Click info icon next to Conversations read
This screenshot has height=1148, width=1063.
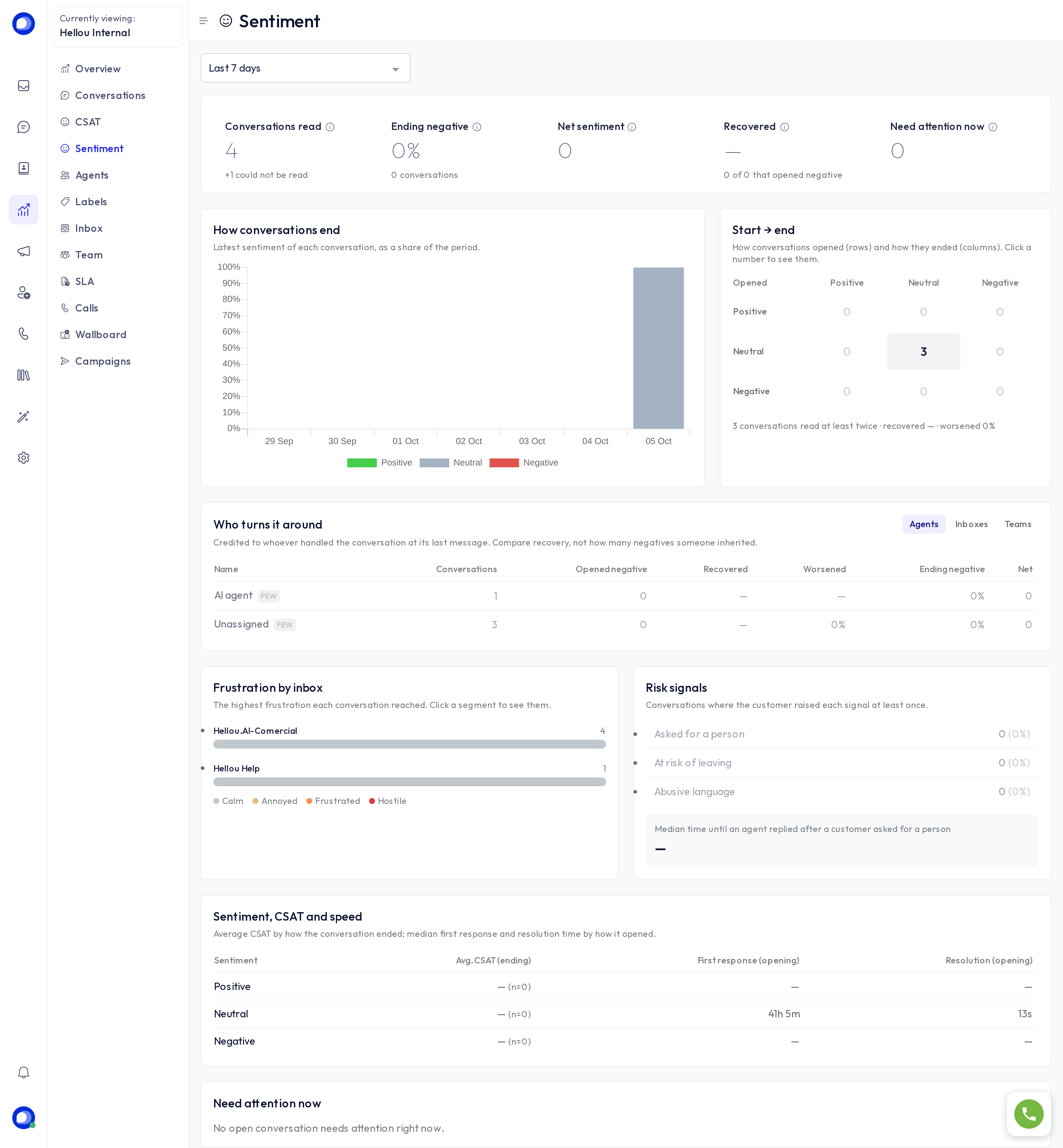pyautogui.click(x=330, y=127)
